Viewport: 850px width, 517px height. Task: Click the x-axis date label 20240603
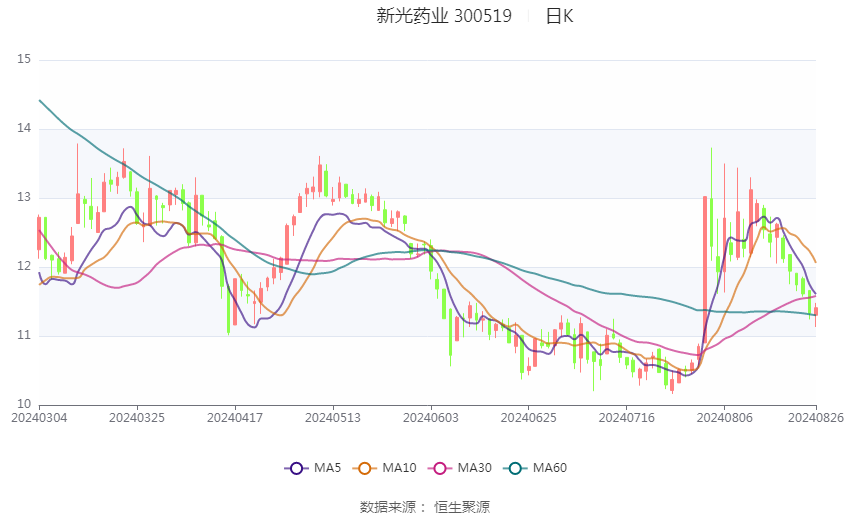click(431, 418)
